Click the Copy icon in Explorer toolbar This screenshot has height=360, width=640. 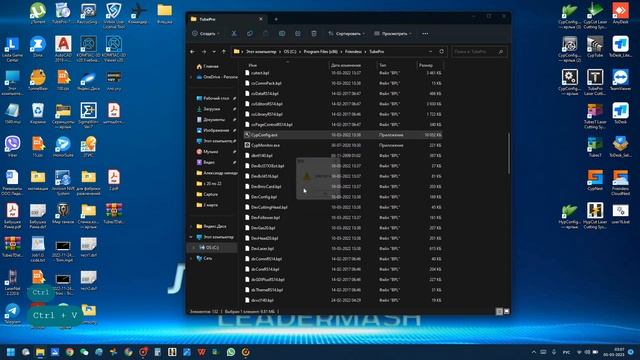tap(249, 33)
